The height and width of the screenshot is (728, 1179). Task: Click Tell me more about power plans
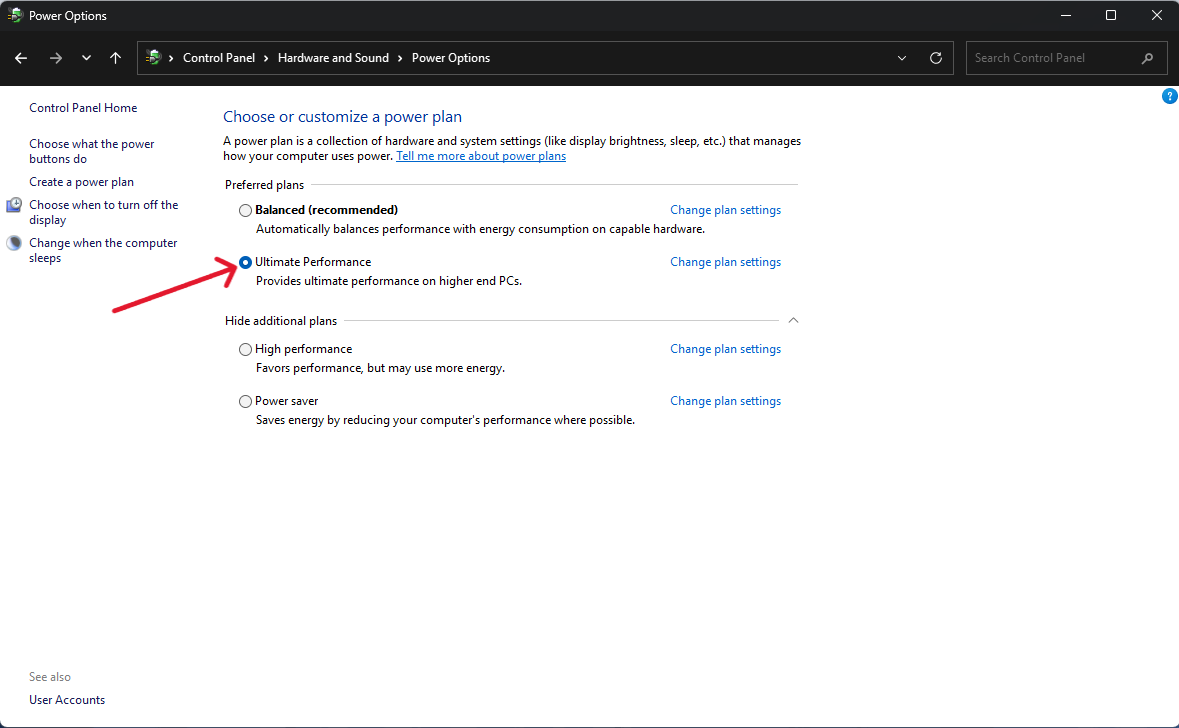(481, 155)
